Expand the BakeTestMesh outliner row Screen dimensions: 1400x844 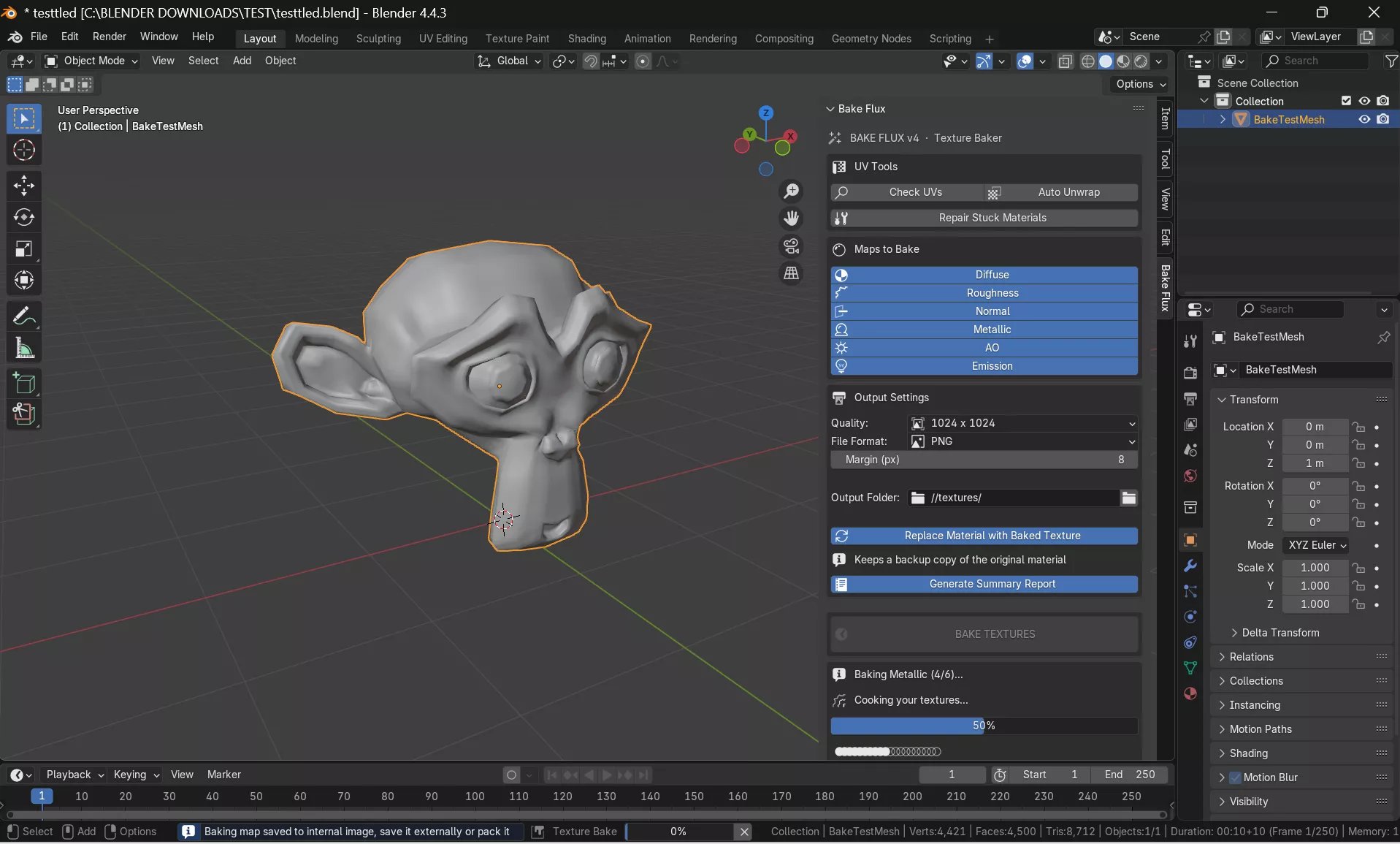pos(1223,120)
